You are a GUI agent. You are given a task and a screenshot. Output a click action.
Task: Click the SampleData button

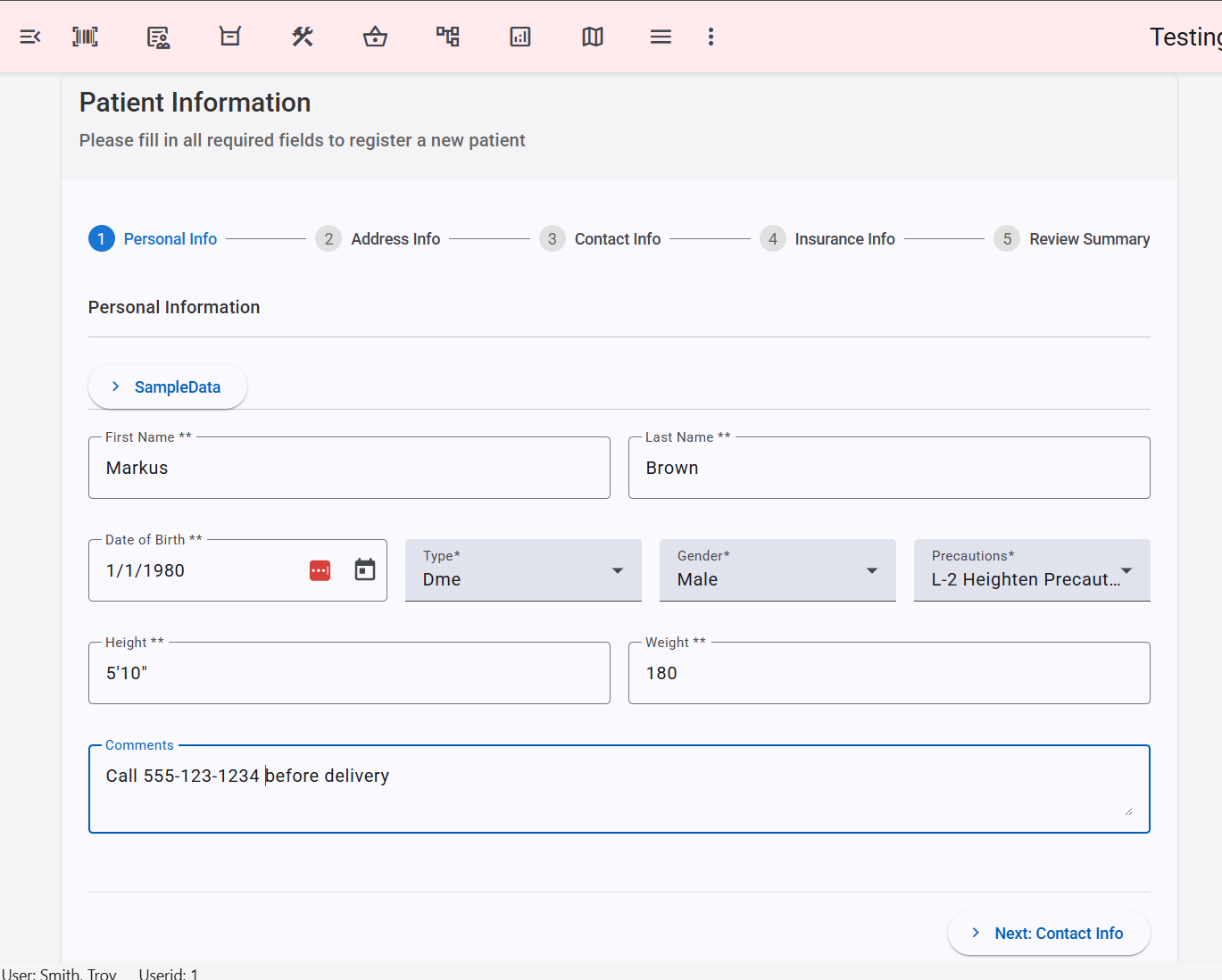[168, 387]
